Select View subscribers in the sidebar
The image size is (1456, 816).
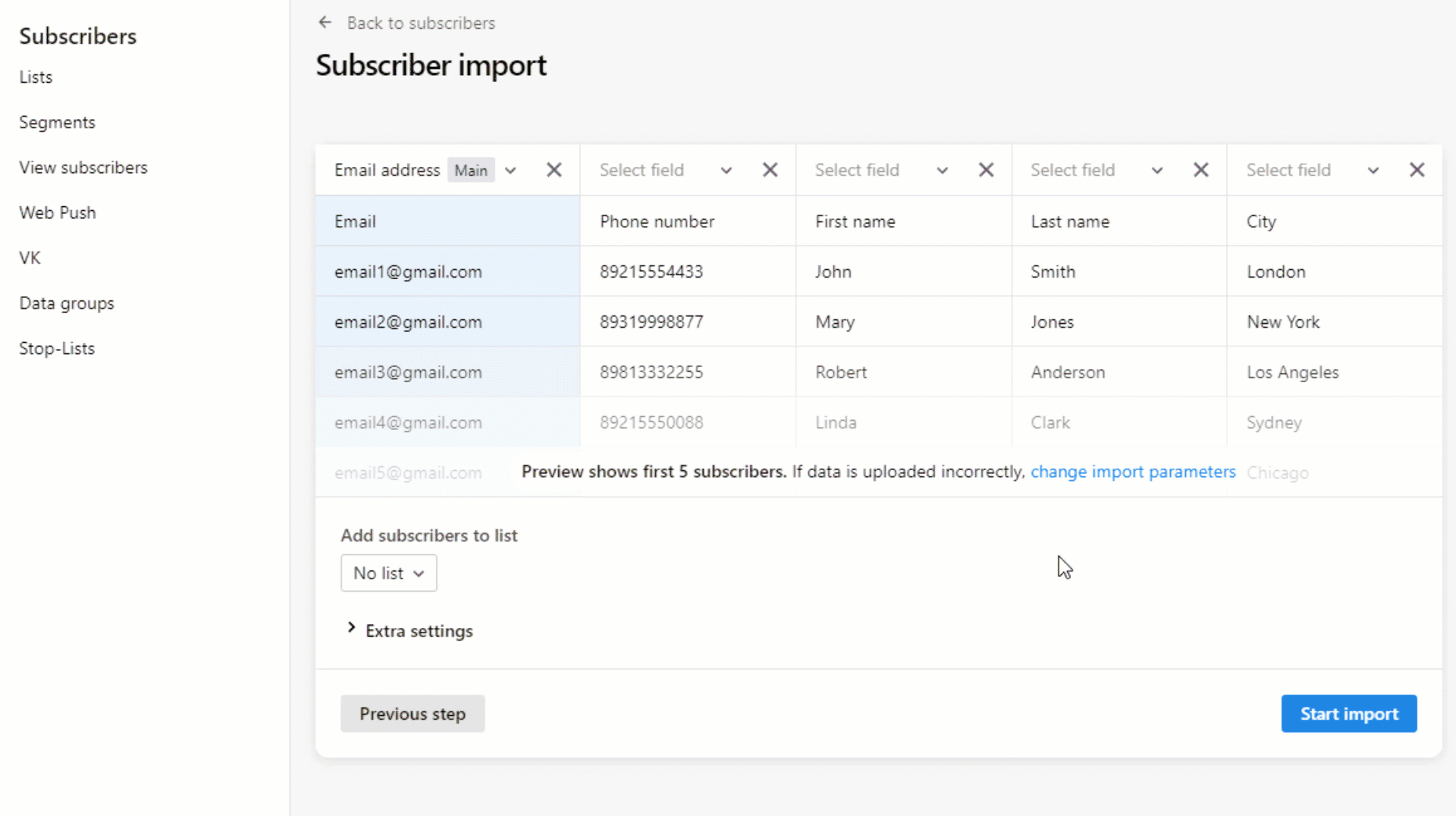point(83,168)
